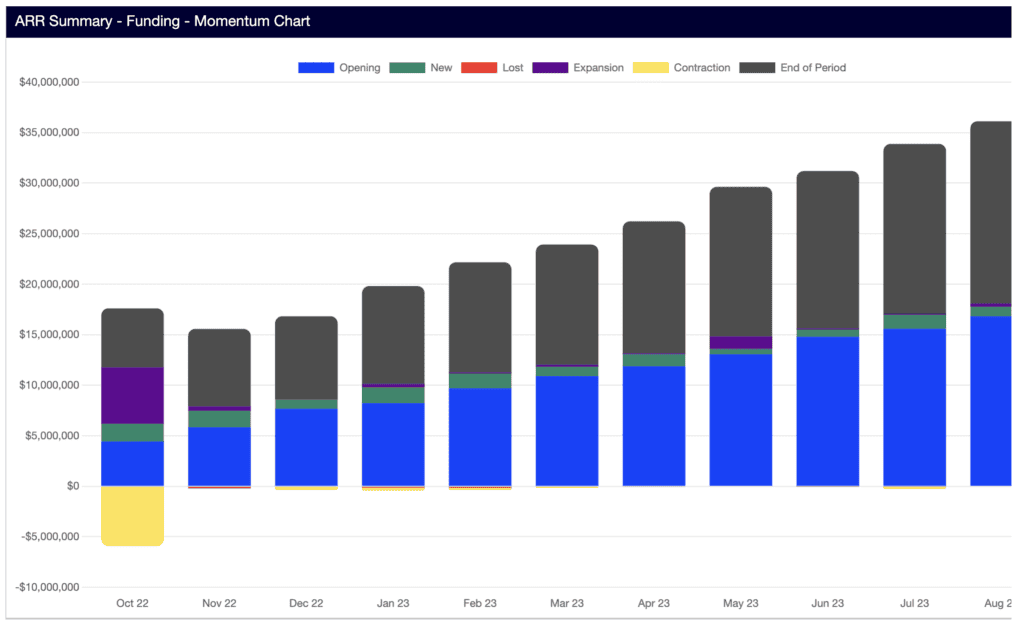Select the Nov 22 blue Opening segment
The width and height of the screenshot is (1024, 628).
coord(219,456)
